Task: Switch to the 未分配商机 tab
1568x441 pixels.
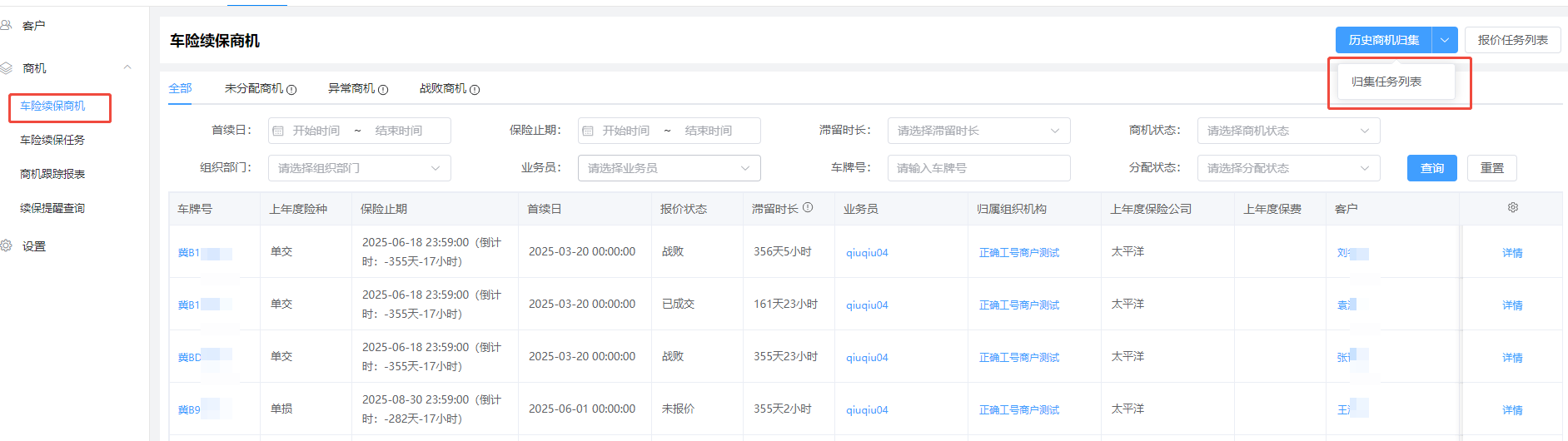Action: pos(254,88)
